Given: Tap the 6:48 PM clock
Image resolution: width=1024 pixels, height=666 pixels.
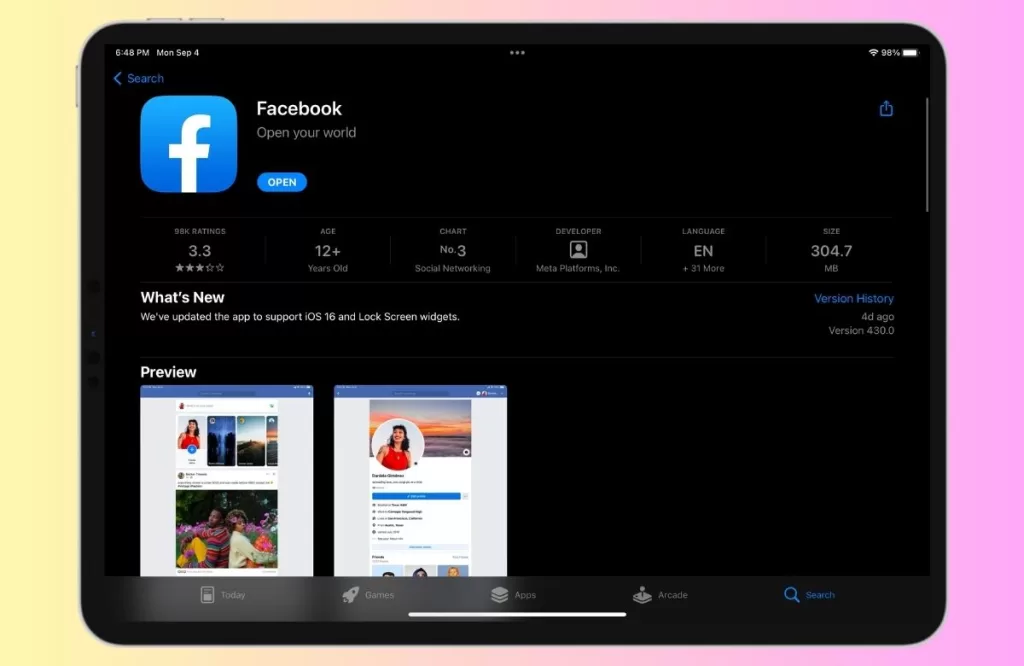Looking at the screenshot, I should point(132,52).
